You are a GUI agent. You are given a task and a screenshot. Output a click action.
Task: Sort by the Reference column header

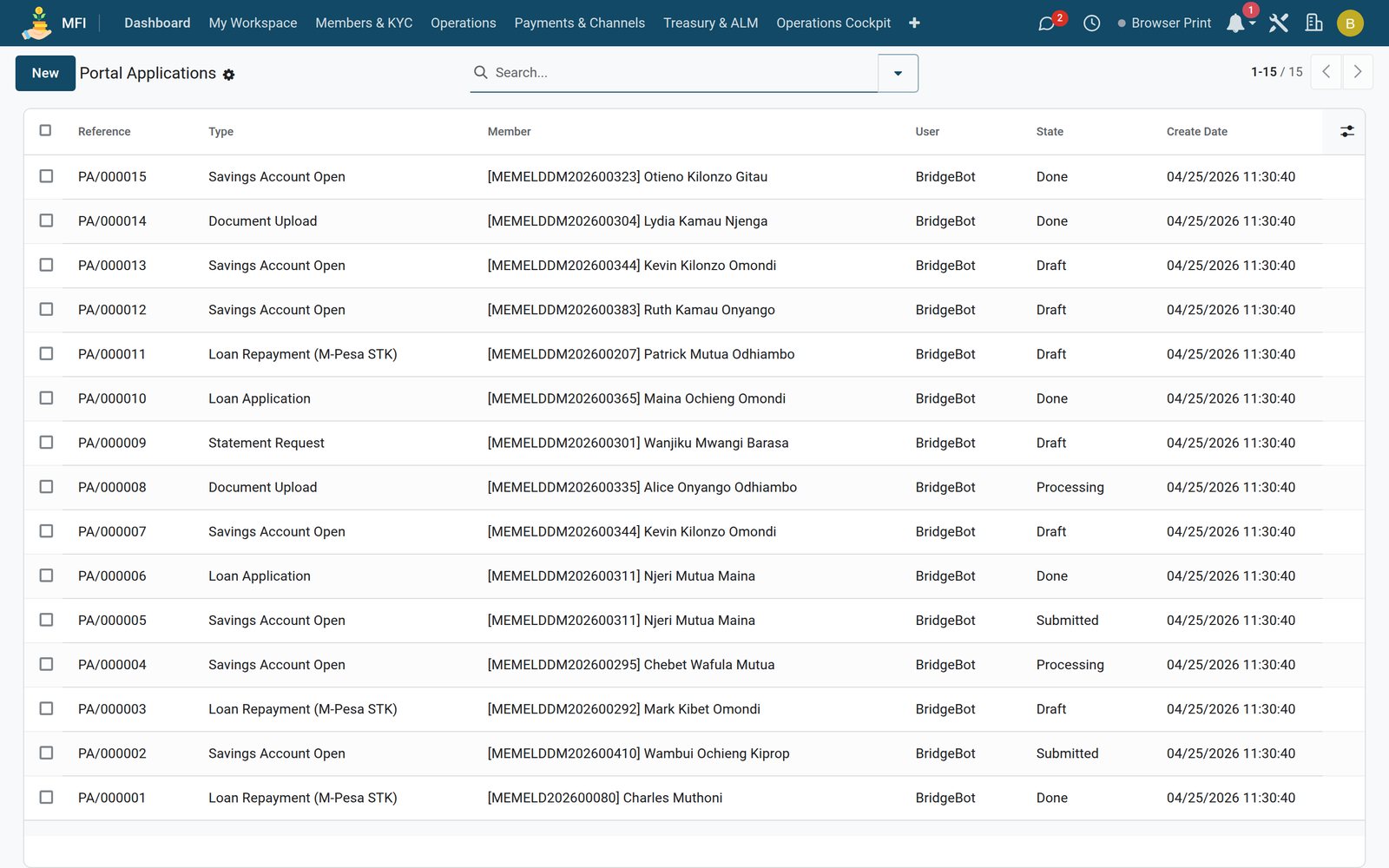(x=104, y=132)
